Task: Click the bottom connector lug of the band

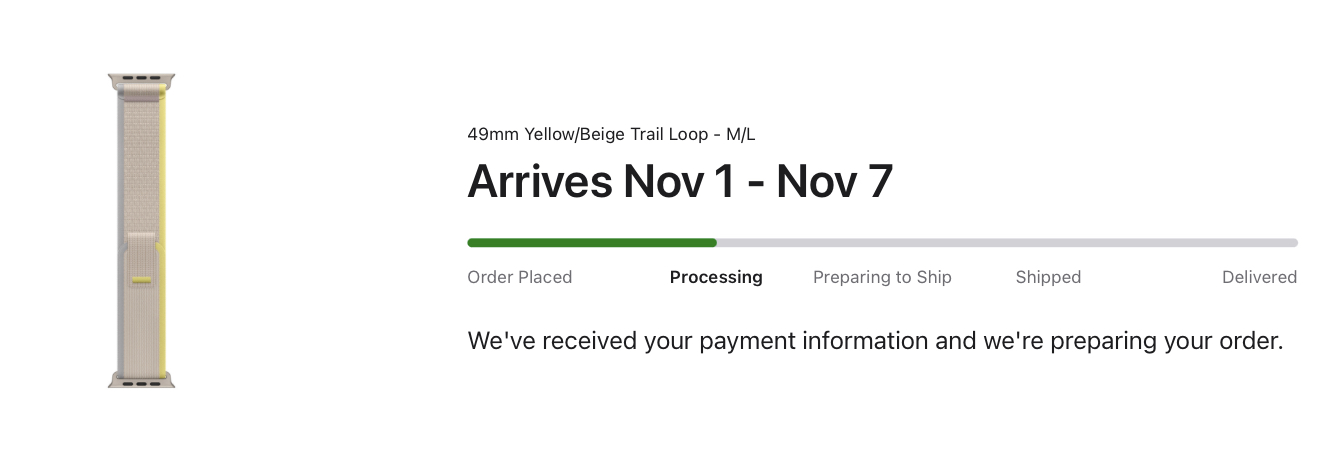Action: pos(141,380)
